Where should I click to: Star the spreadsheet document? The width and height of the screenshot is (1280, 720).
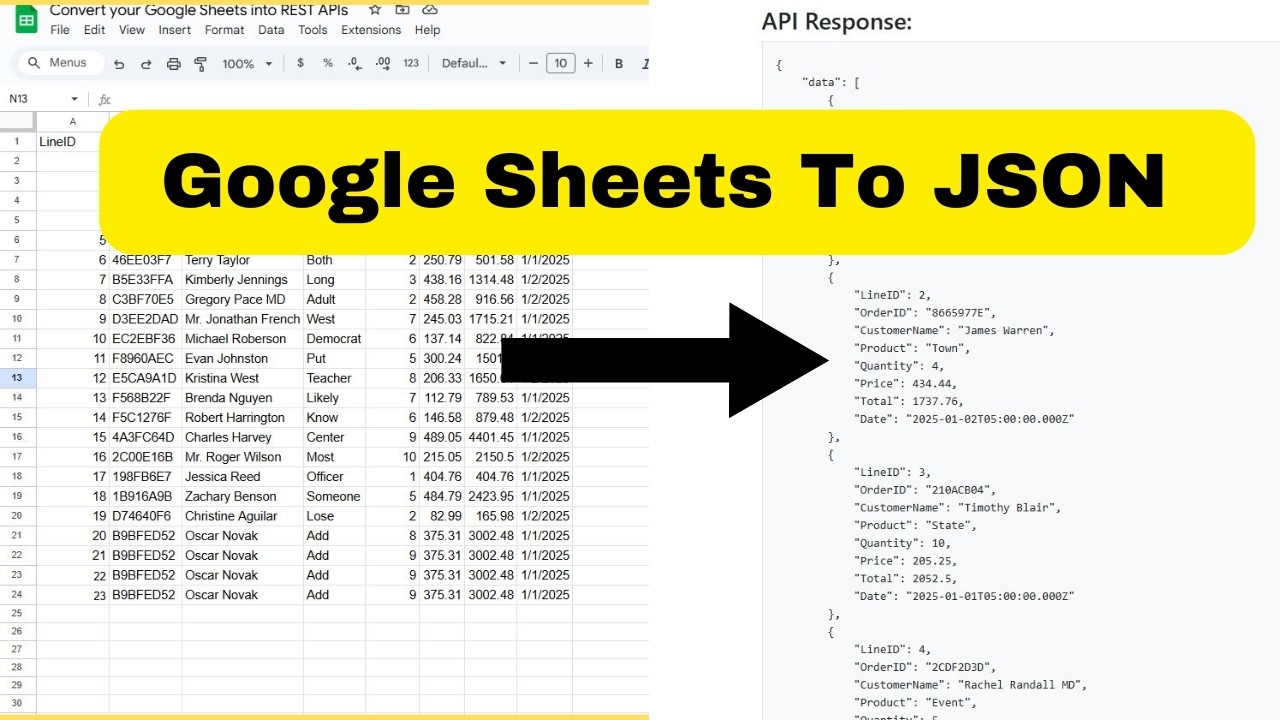[x=375, y=9]
